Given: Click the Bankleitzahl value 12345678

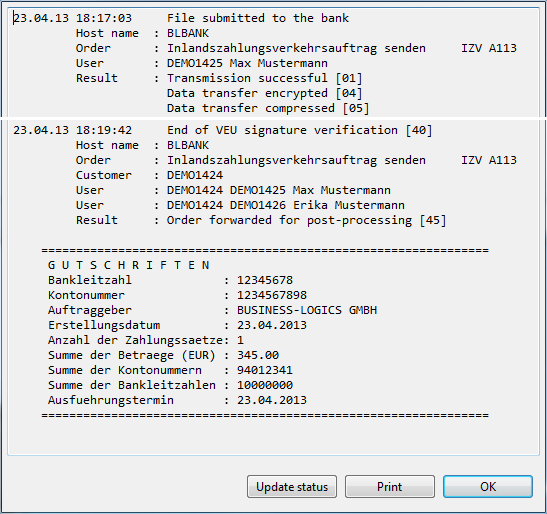Looking at the screenshot, I should click(265, 280).
